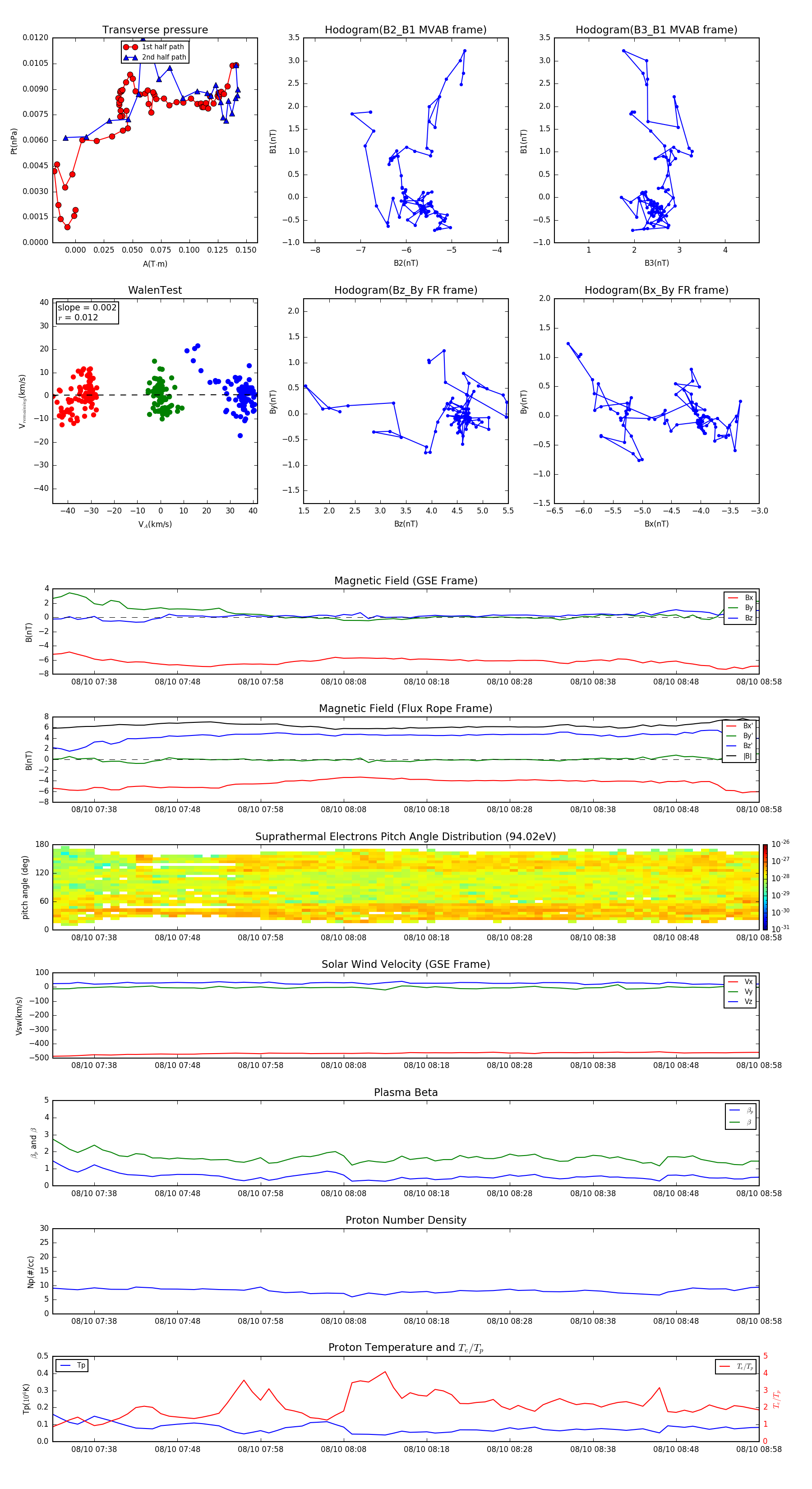Click the 'Np(#/cc)' y-axis label
Viewport: 812px width, 1489px height.
tap(31, 1272)
